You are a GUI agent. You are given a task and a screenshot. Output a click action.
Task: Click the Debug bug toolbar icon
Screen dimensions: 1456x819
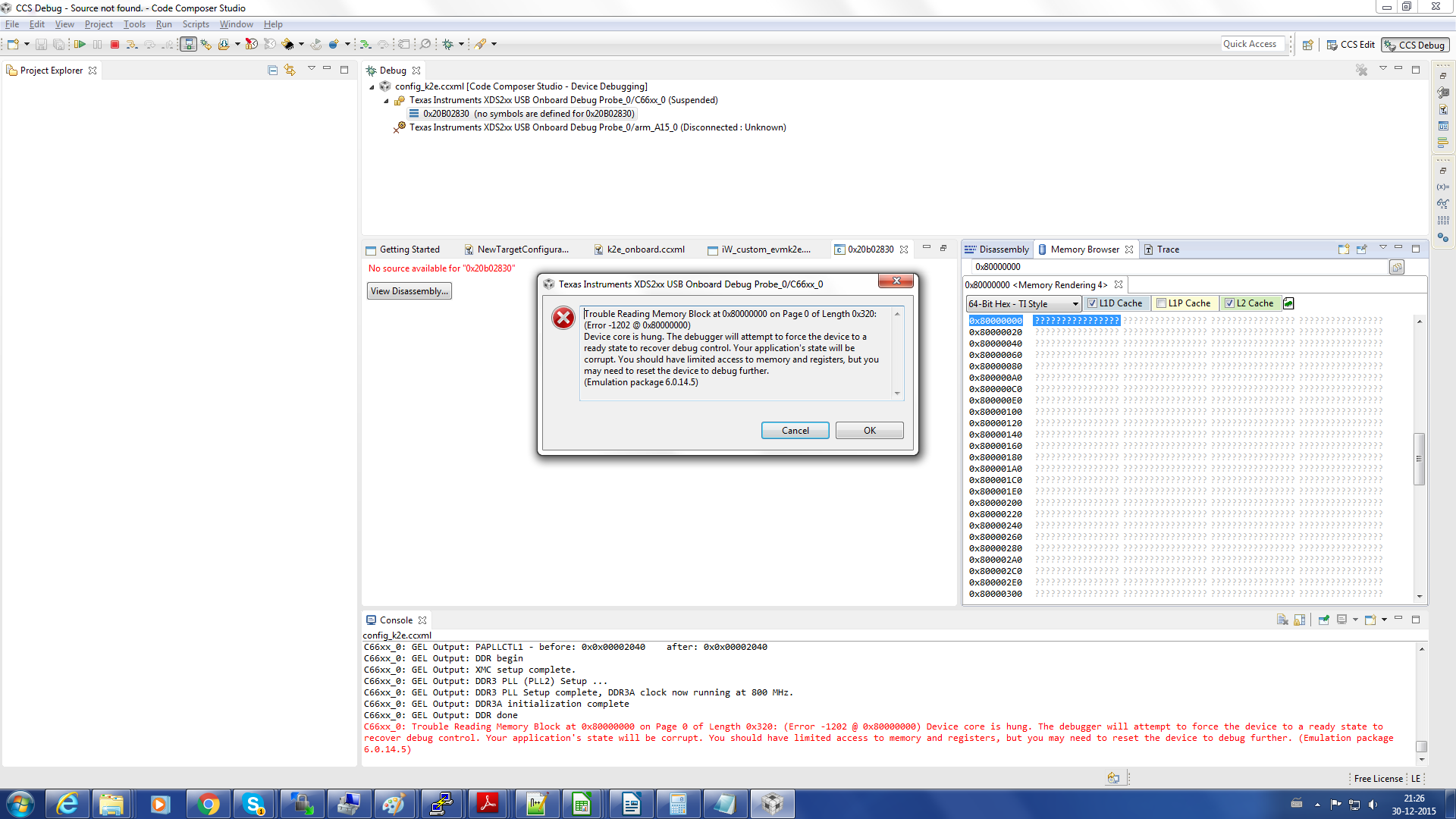(x=448, y=44)
